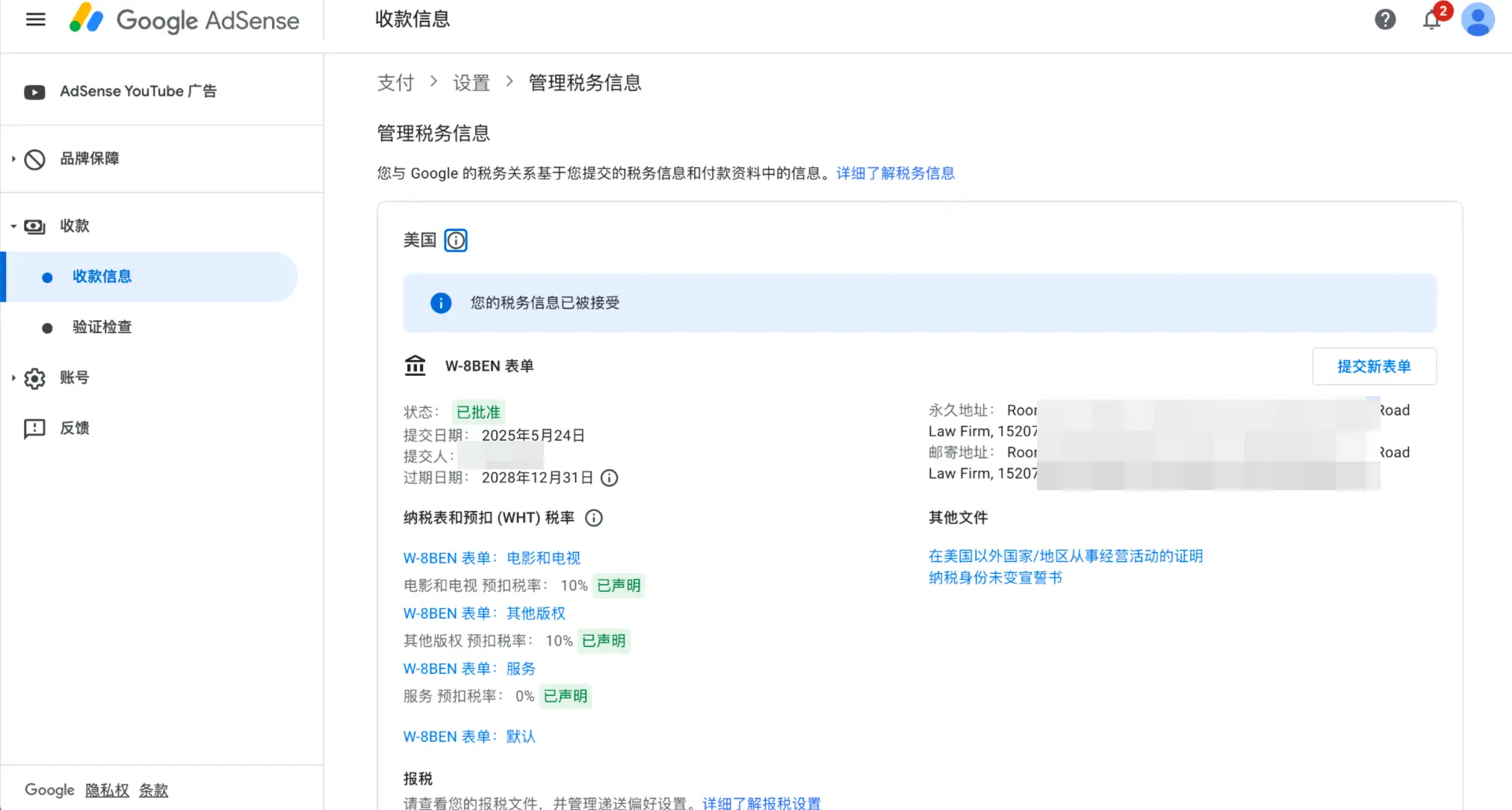Image resolution: width=1512 pixels, height=810 pixels.
Task: Go to 支付 breadcrumb
Action: pos(396,82)
